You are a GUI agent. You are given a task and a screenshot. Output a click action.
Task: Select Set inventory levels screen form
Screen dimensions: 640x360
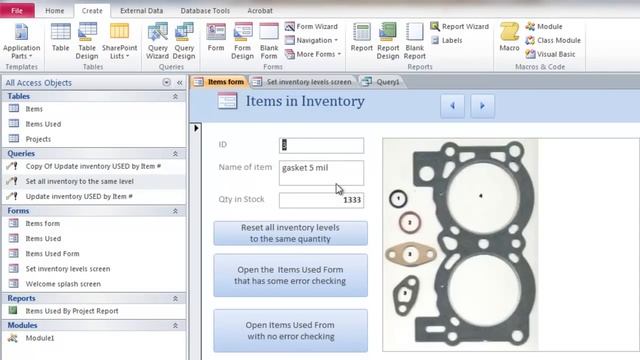click(94, 269)
